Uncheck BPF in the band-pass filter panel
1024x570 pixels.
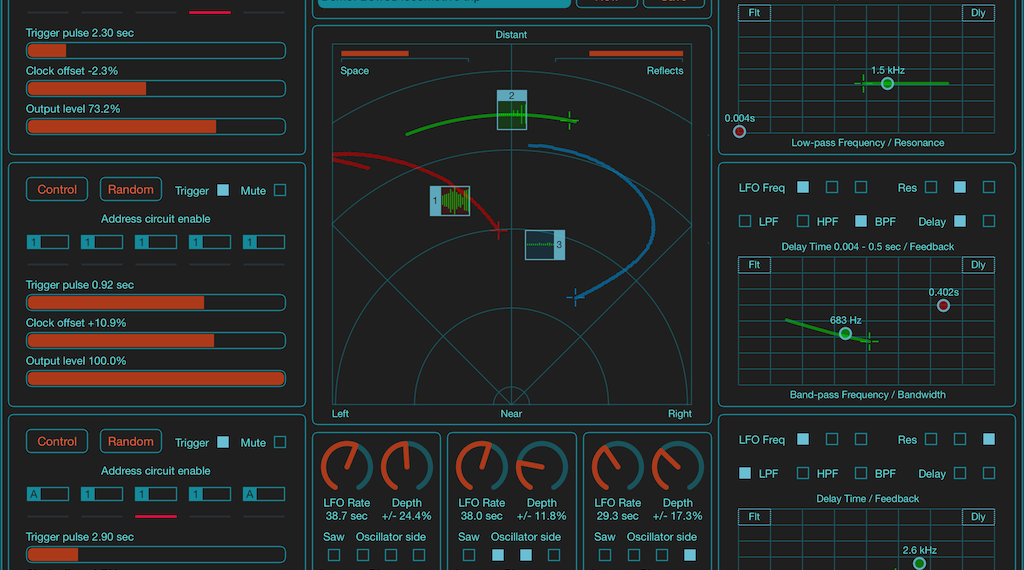pos(861,221)
